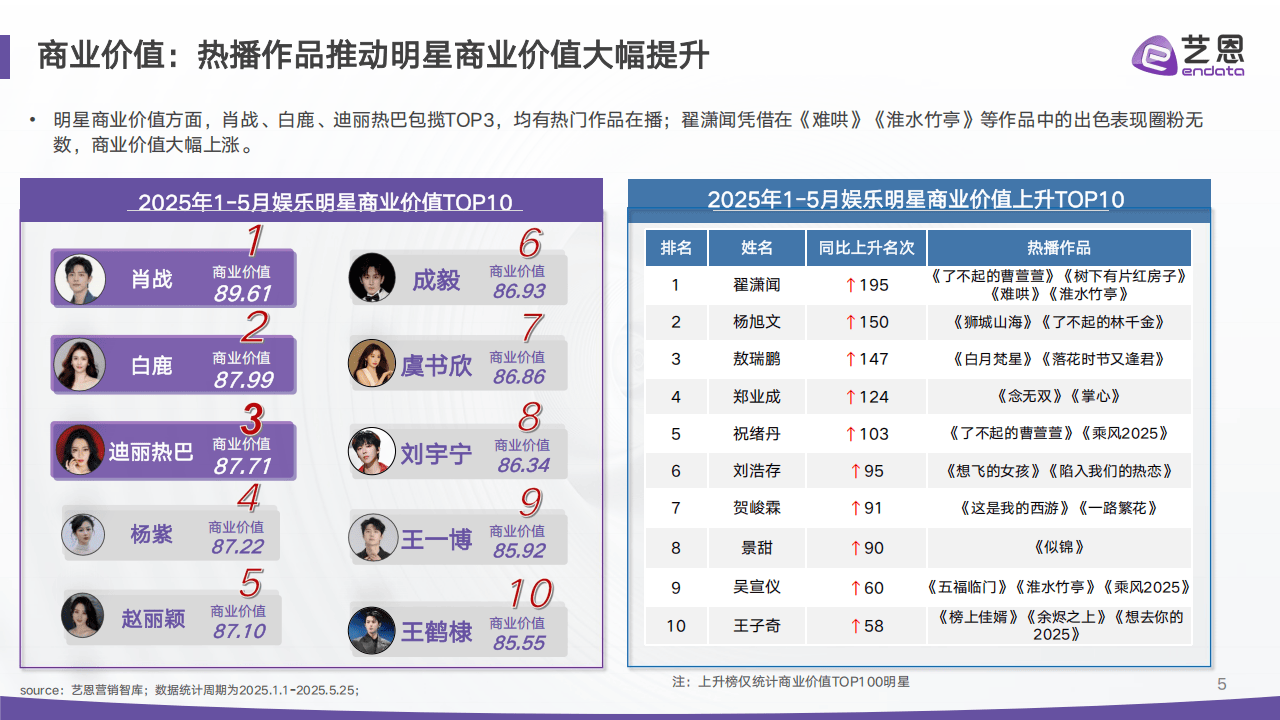Click the works cell 《念无双》《掌心》

[x=1059, y=396]
